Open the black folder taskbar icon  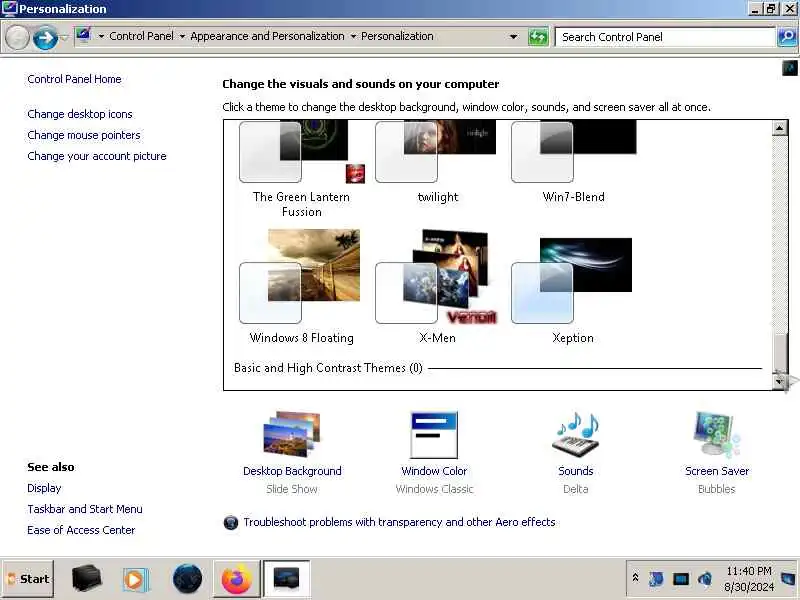point(86,579)
